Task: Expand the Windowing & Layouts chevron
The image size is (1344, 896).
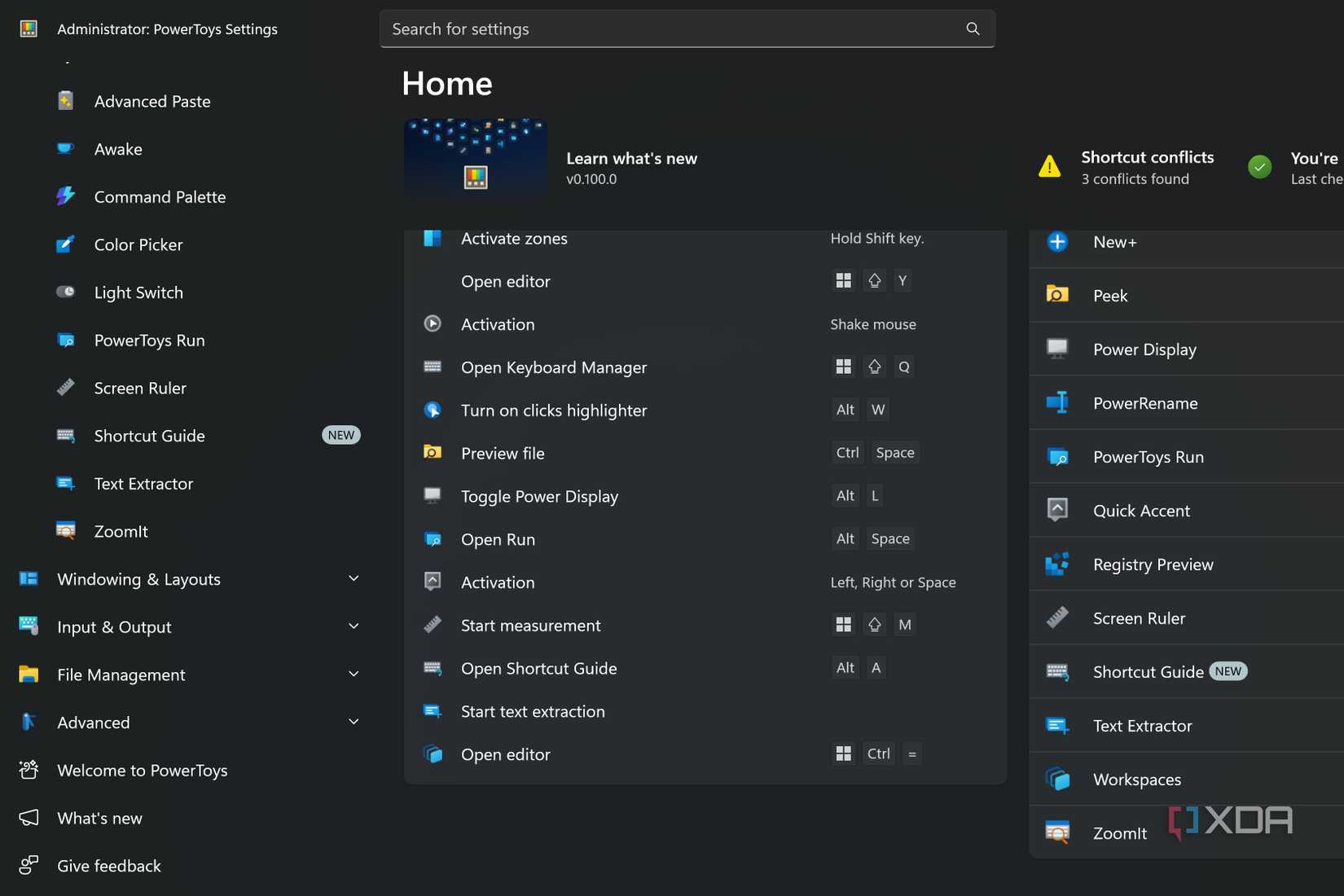Action: click(x=354, y=579)
